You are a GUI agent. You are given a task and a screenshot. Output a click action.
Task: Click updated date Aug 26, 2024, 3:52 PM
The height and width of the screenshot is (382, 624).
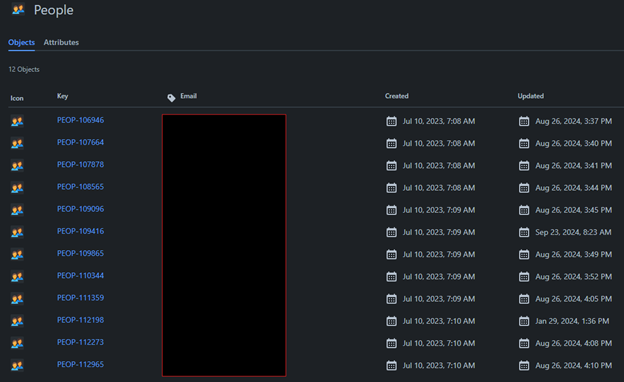[x=573, y=277]
